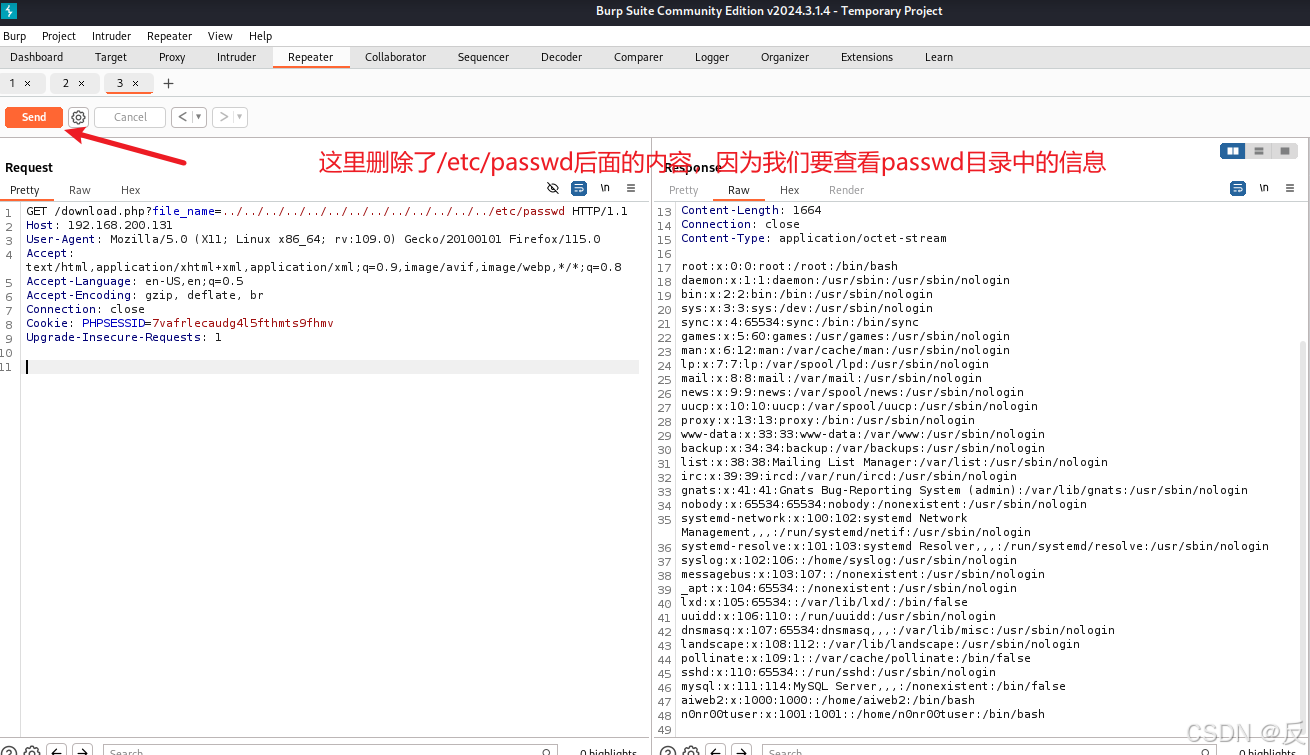Screen dimensions: 1310x755
Task: Open Repeater send settings gear
Action: (x=78, y=117)
